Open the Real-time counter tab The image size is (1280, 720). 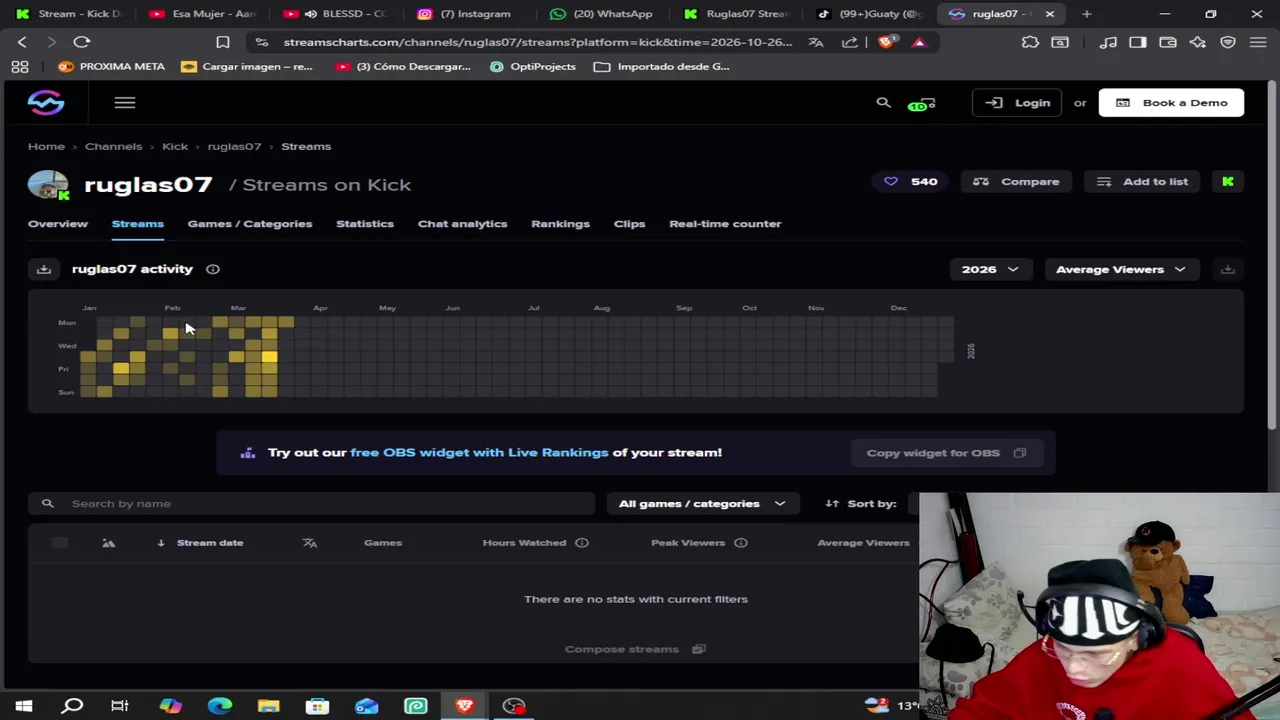(725, 224)
